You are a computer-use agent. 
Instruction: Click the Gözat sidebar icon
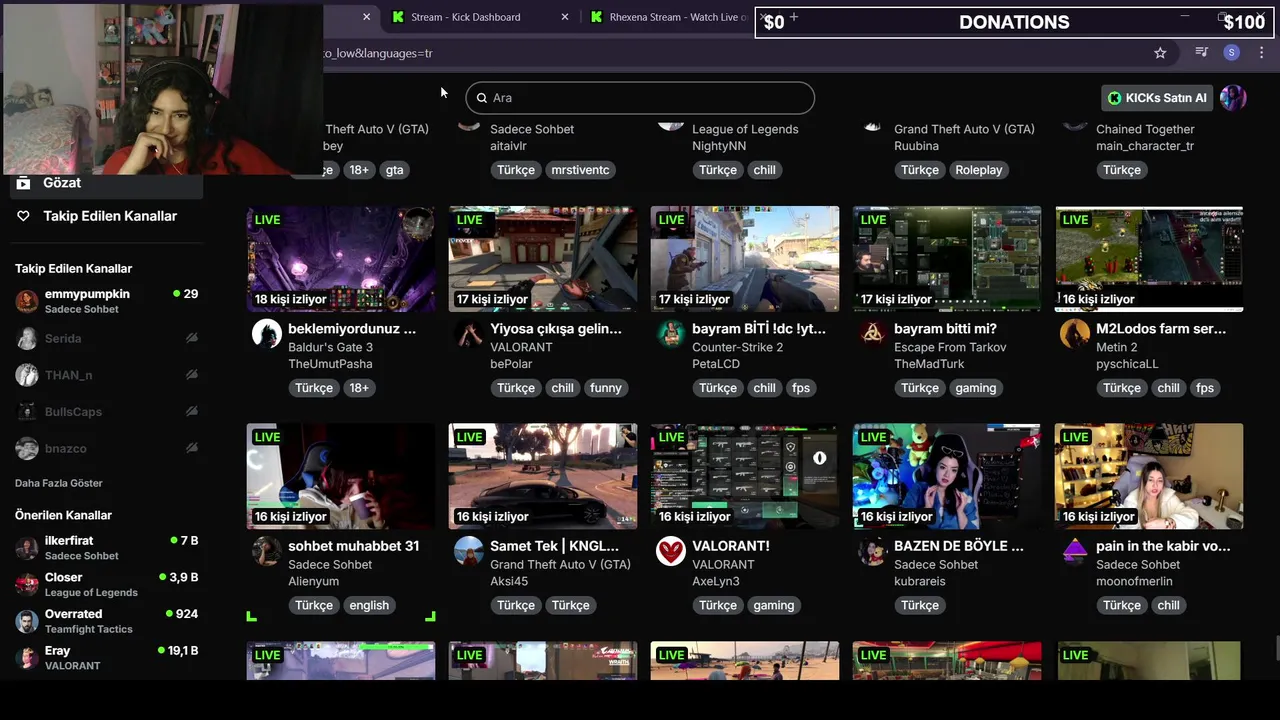pos(23,183)
